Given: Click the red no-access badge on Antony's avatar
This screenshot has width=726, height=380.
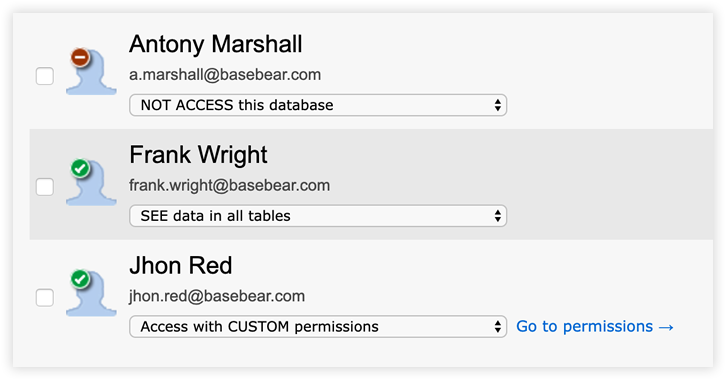Looking at the screenshot, I should tap(80, 58).
